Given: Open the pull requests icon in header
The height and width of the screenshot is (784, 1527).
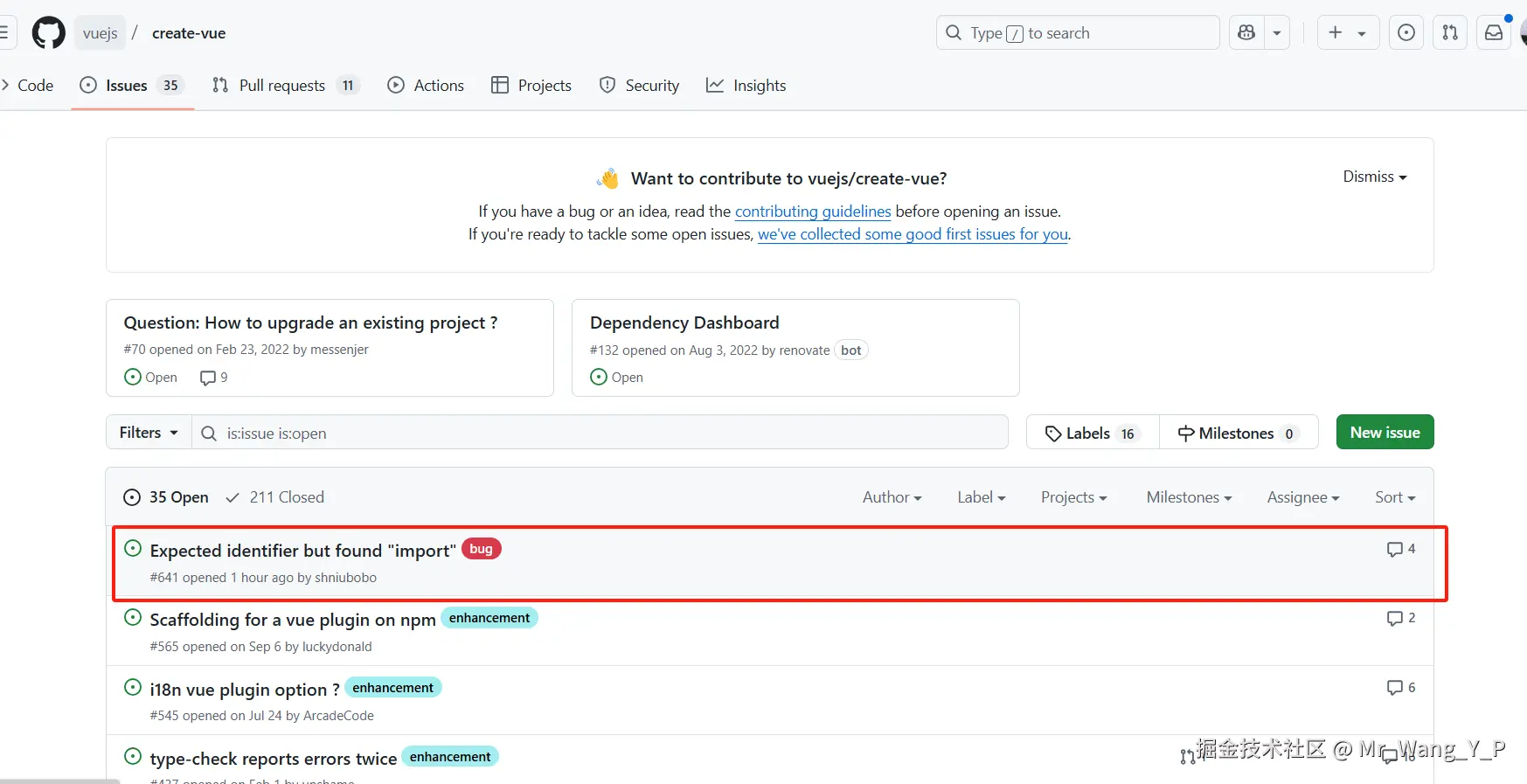Looking at the screenshot, I should (1450, 33).
